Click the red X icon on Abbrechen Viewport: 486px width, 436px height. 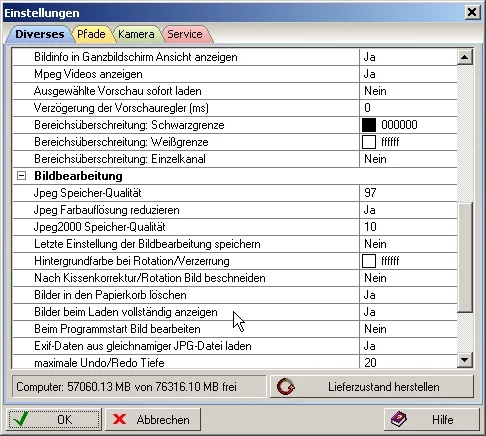click(119, 419)
